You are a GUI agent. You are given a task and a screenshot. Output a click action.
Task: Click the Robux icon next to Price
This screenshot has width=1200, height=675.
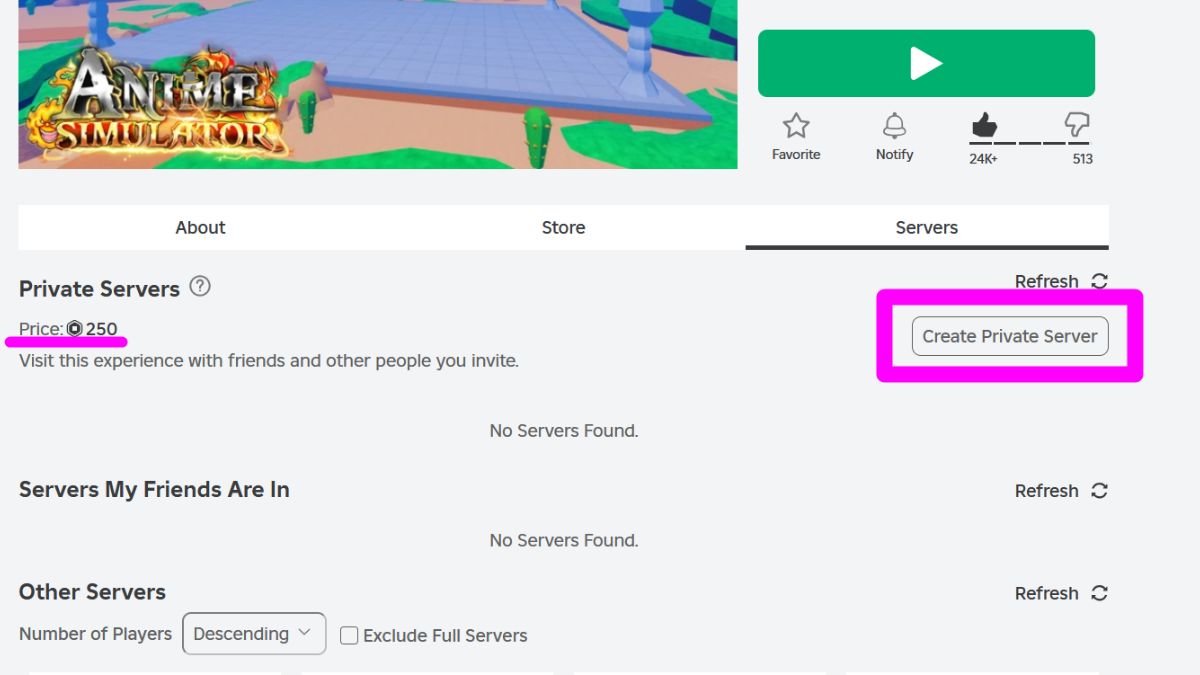[75, 329]
